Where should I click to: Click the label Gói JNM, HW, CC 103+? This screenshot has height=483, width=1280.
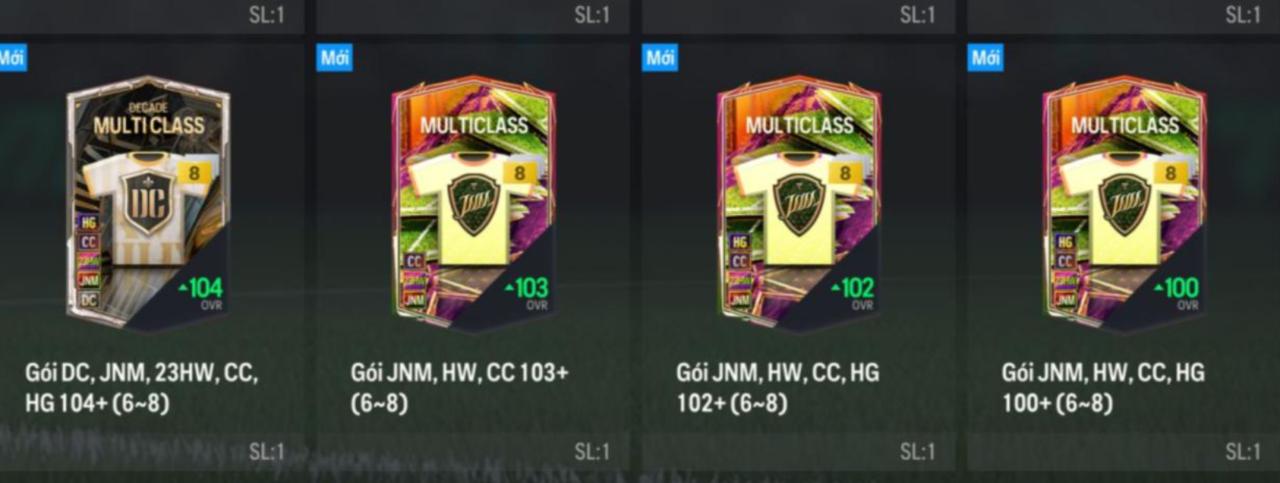(459, 388)
